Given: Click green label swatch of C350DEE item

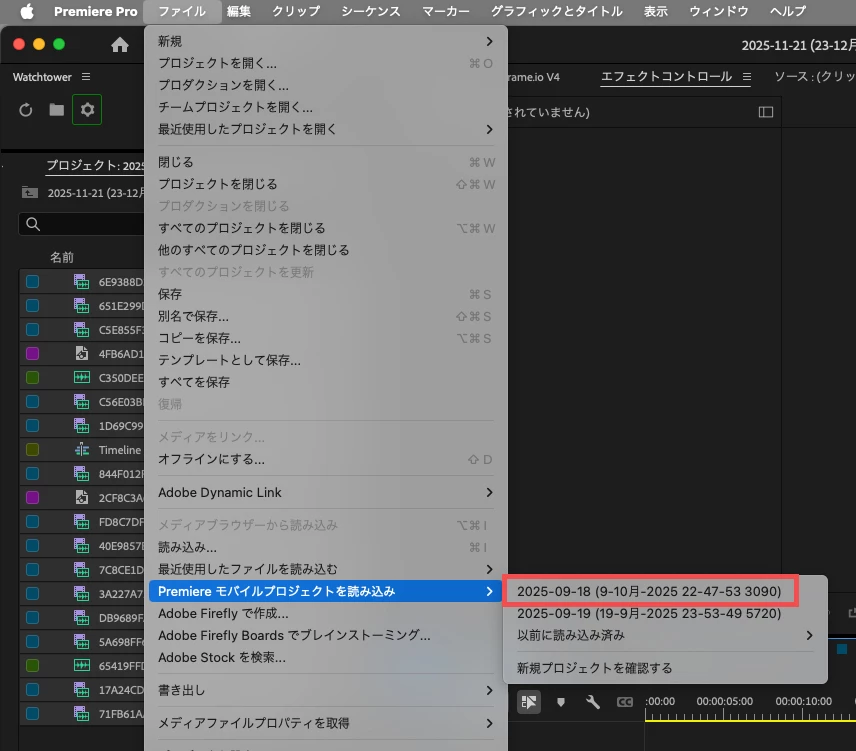Looking at the screenshot, I should [33, 377].
